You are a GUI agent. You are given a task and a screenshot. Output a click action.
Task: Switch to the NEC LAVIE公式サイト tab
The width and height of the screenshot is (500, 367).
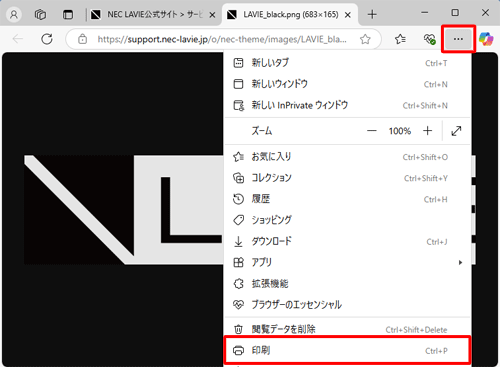click(x=154, y=15)
